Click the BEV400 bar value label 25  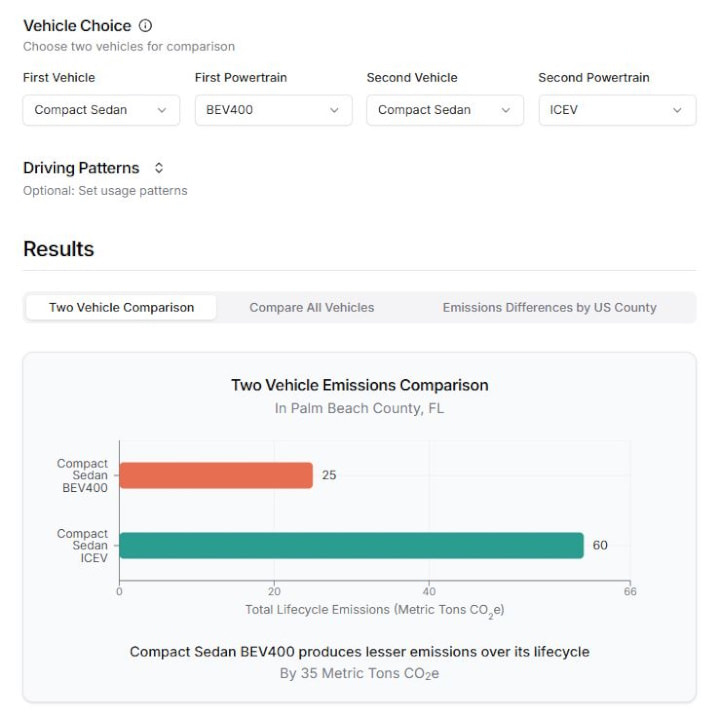click(329, 475)
